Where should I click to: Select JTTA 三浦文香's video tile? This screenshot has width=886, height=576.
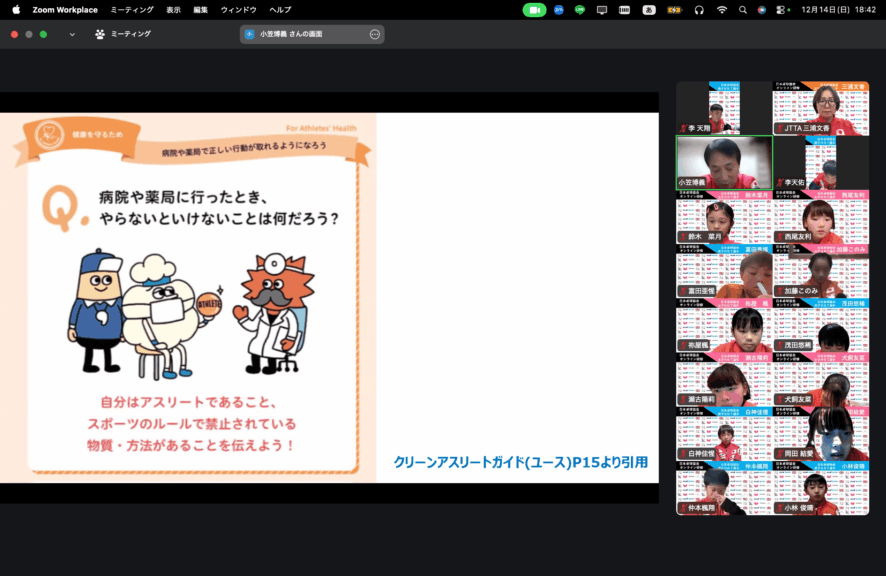(821, 108)
